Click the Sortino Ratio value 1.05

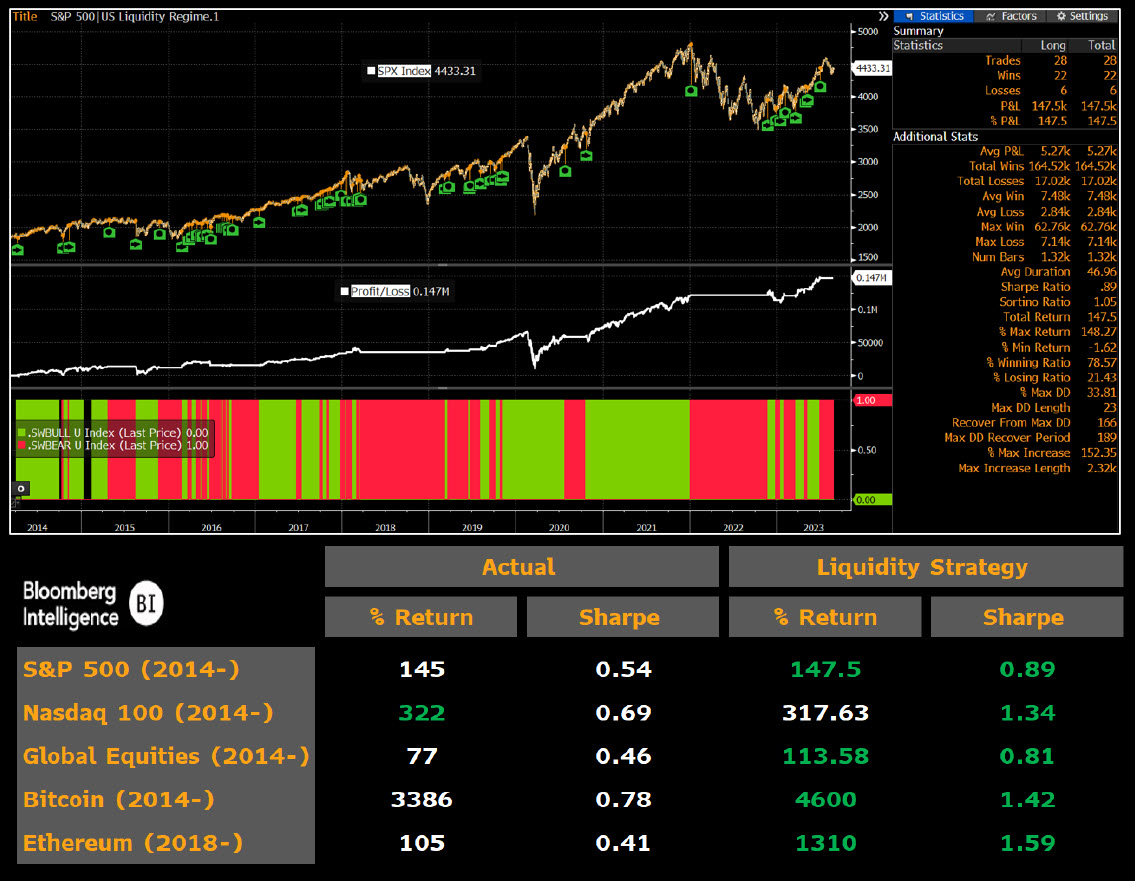[x=1105, y=302]
